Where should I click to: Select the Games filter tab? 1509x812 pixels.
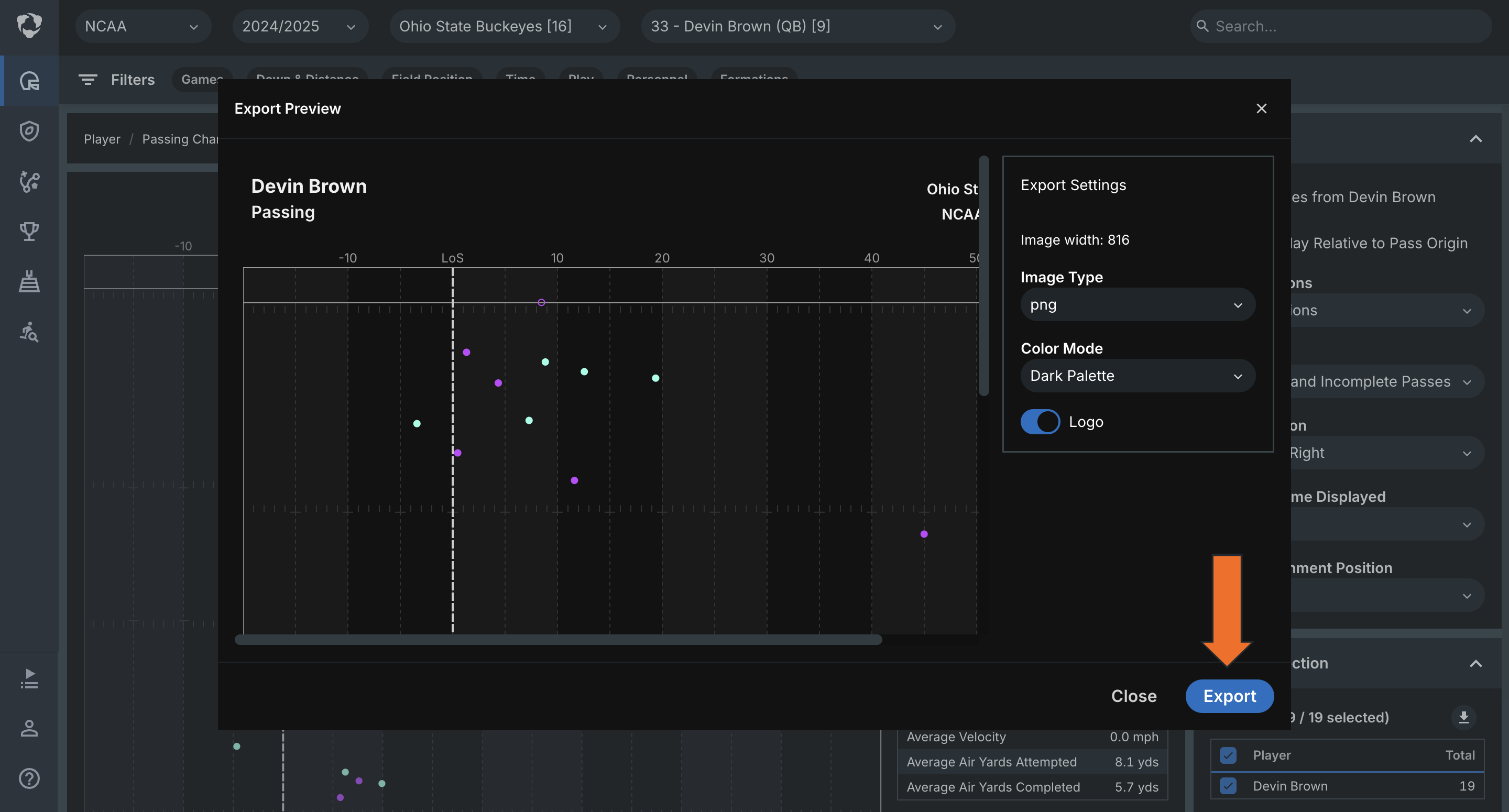click(x=202, y=79)
